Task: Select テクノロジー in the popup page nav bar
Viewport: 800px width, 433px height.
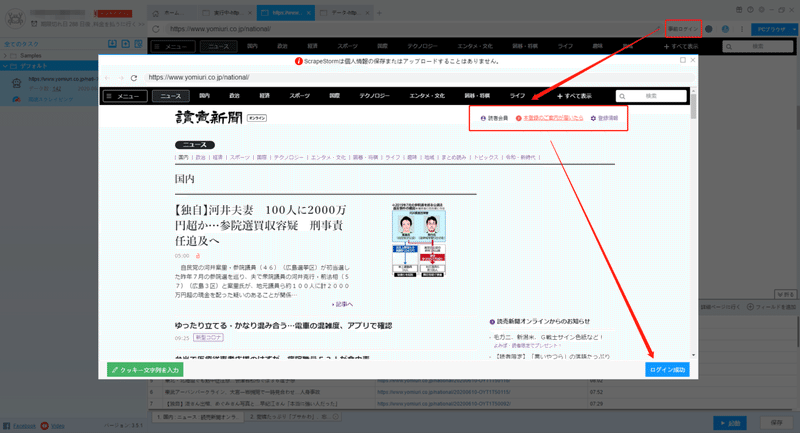Action: click(374, 96)
